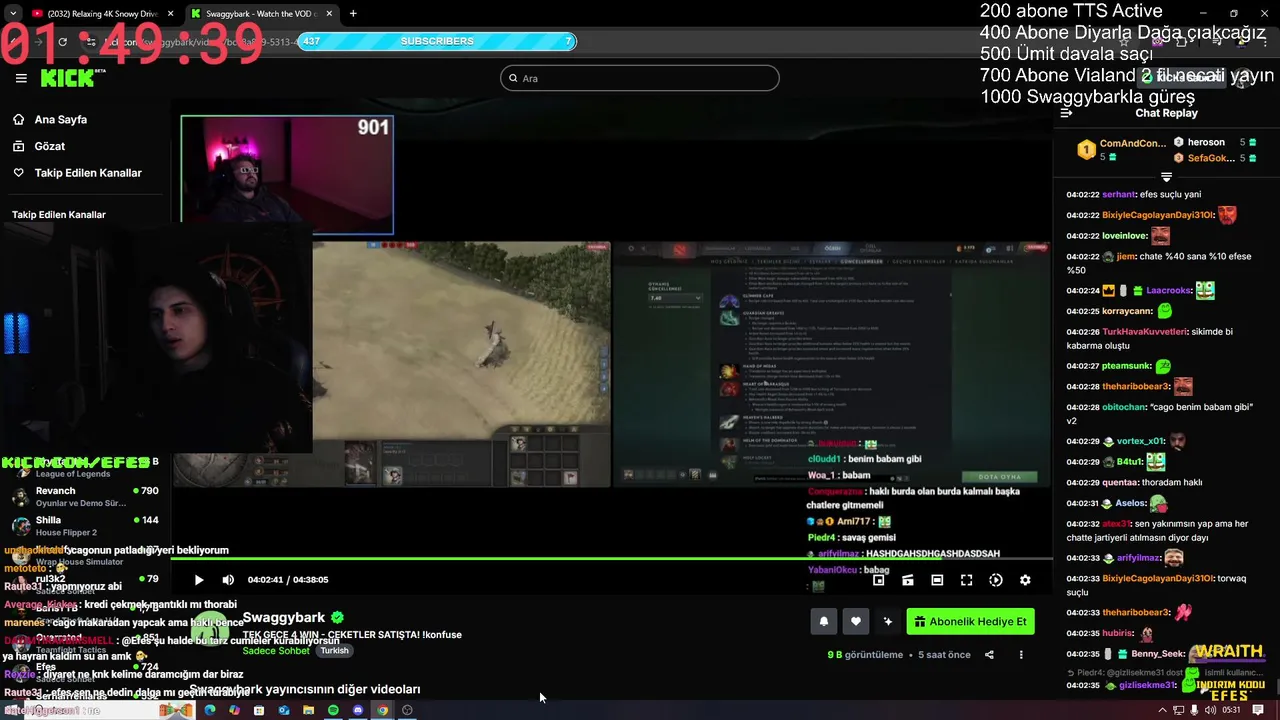Click the heart follow button
Viewport: 1280px width, 720px height.
coord(856,621)
